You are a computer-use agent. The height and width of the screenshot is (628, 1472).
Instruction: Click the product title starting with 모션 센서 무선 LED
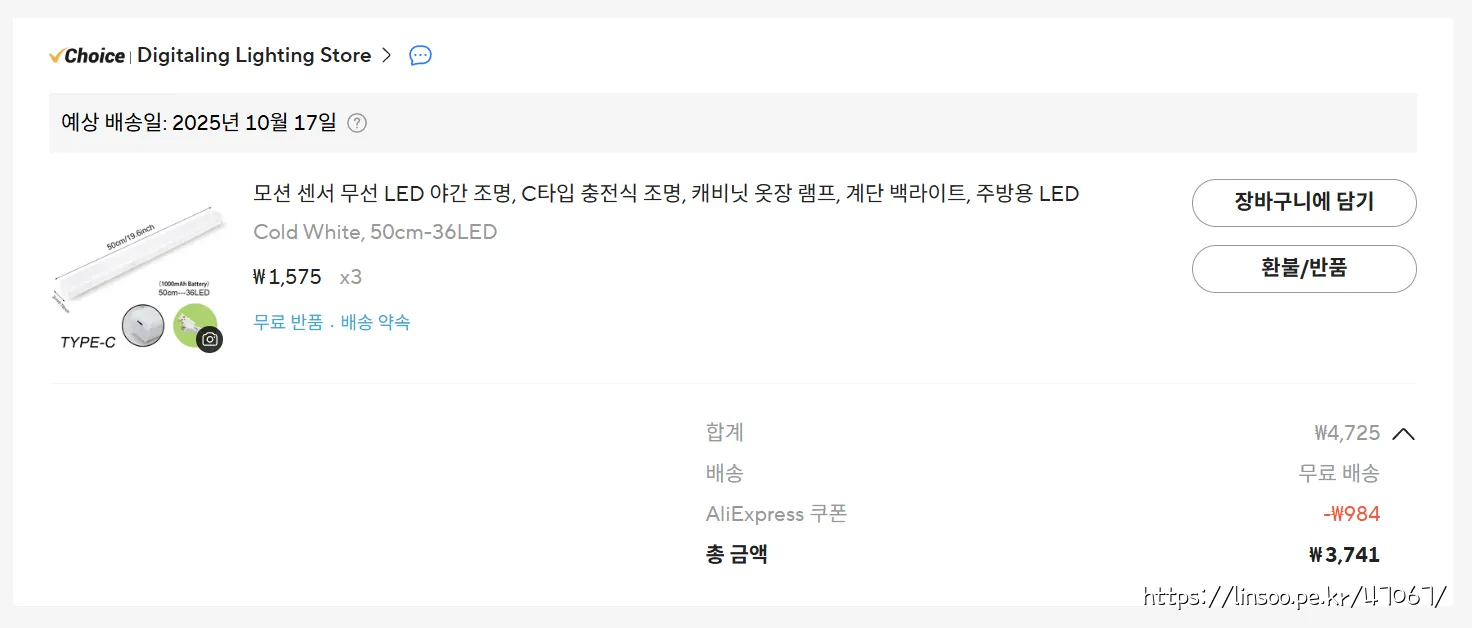pyautogui.click(x=666, y=194)
